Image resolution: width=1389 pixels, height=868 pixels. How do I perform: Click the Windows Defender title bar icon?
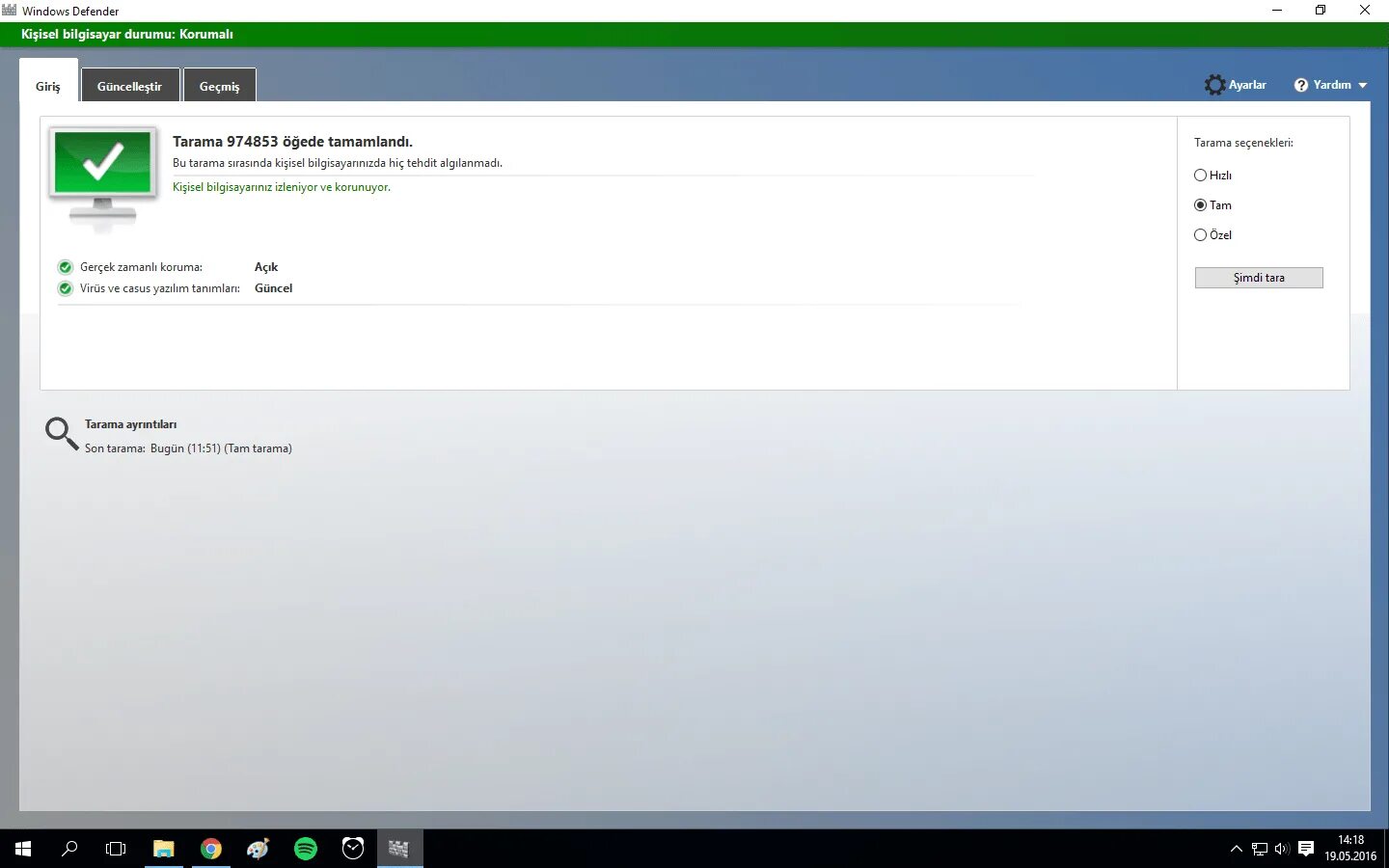click(x=10, y=11)
